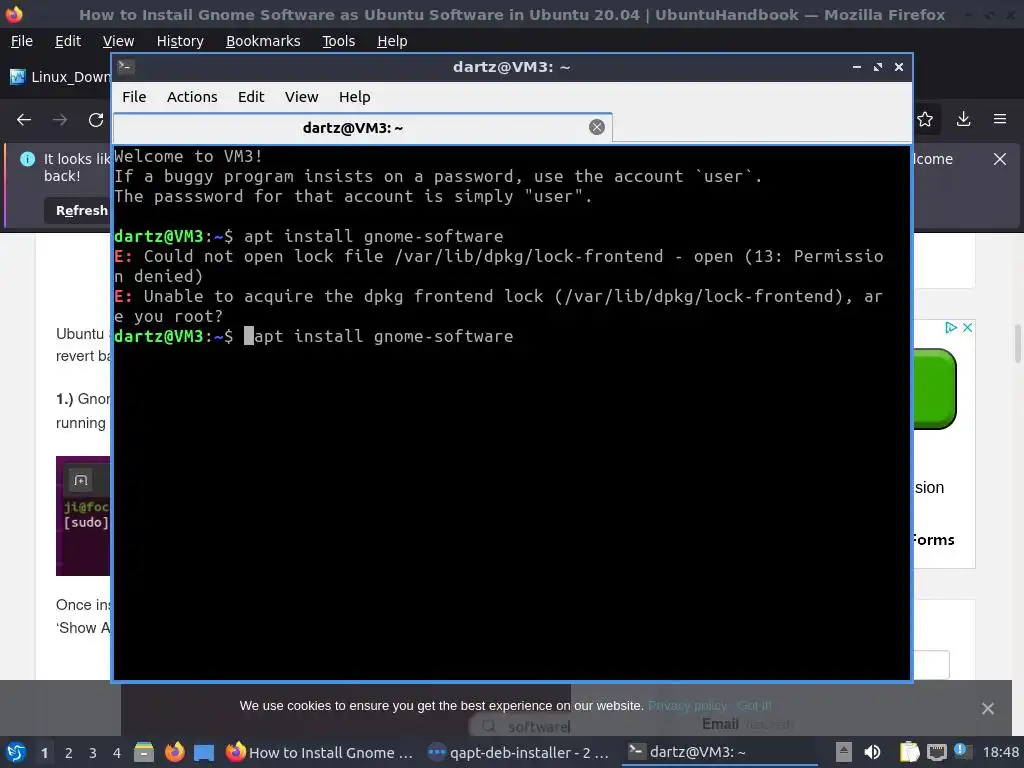Open volume control tray icon
Image resolution: width=1024 pixels, height=768 pixels.
click(x=872, y=752)
